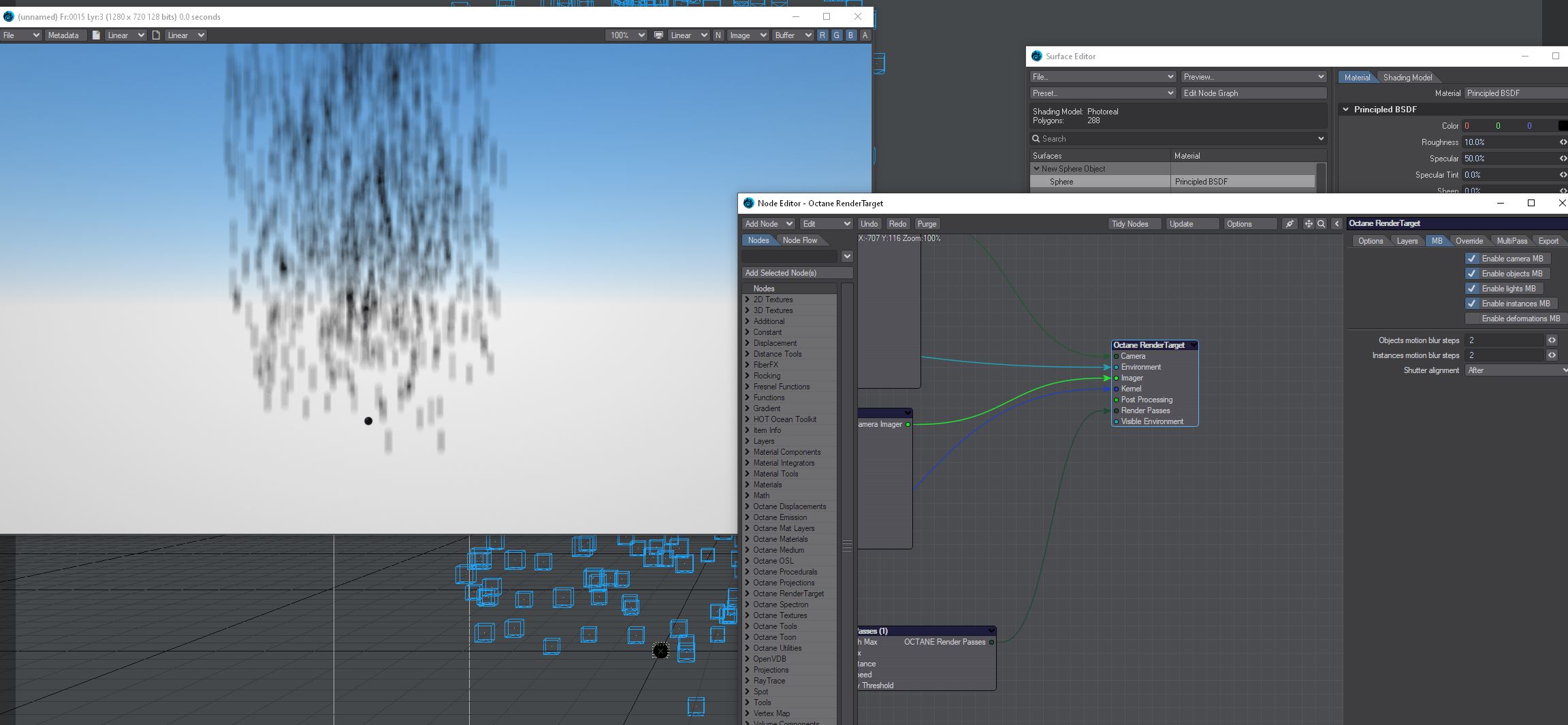Viewport: 1568px width, 725px height.
Task: Click the envelope button next to Specular Tint
Action: (1563, 175)
